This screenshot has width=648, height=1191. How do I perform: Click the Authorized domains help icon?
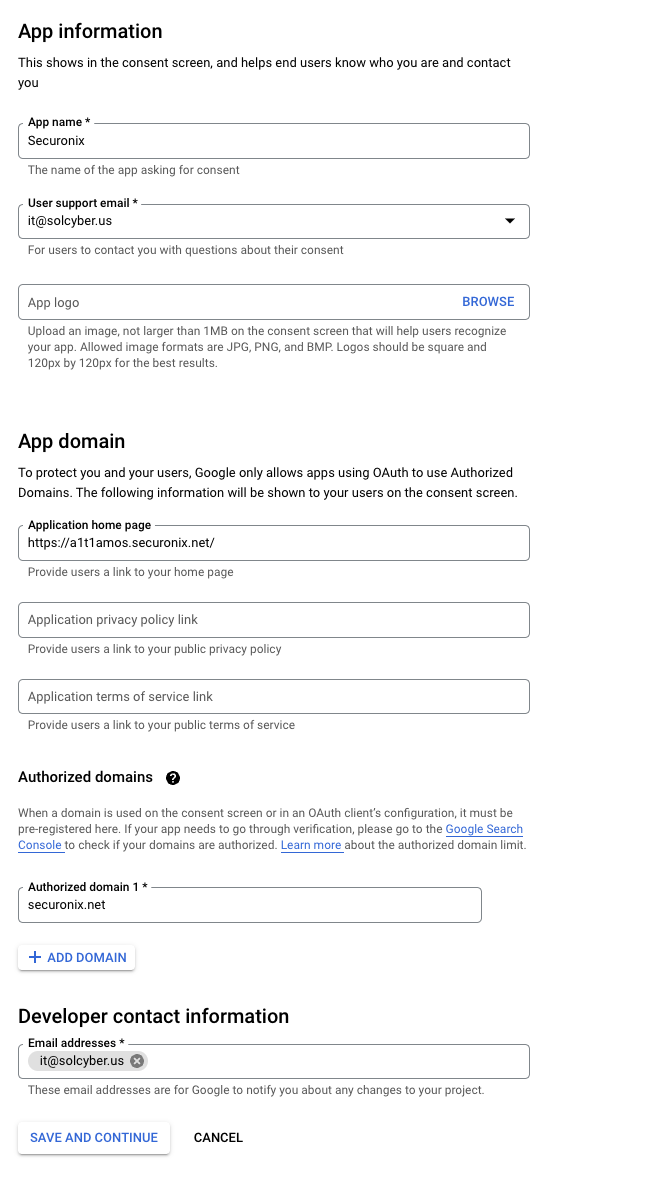(x=173, y=777)
